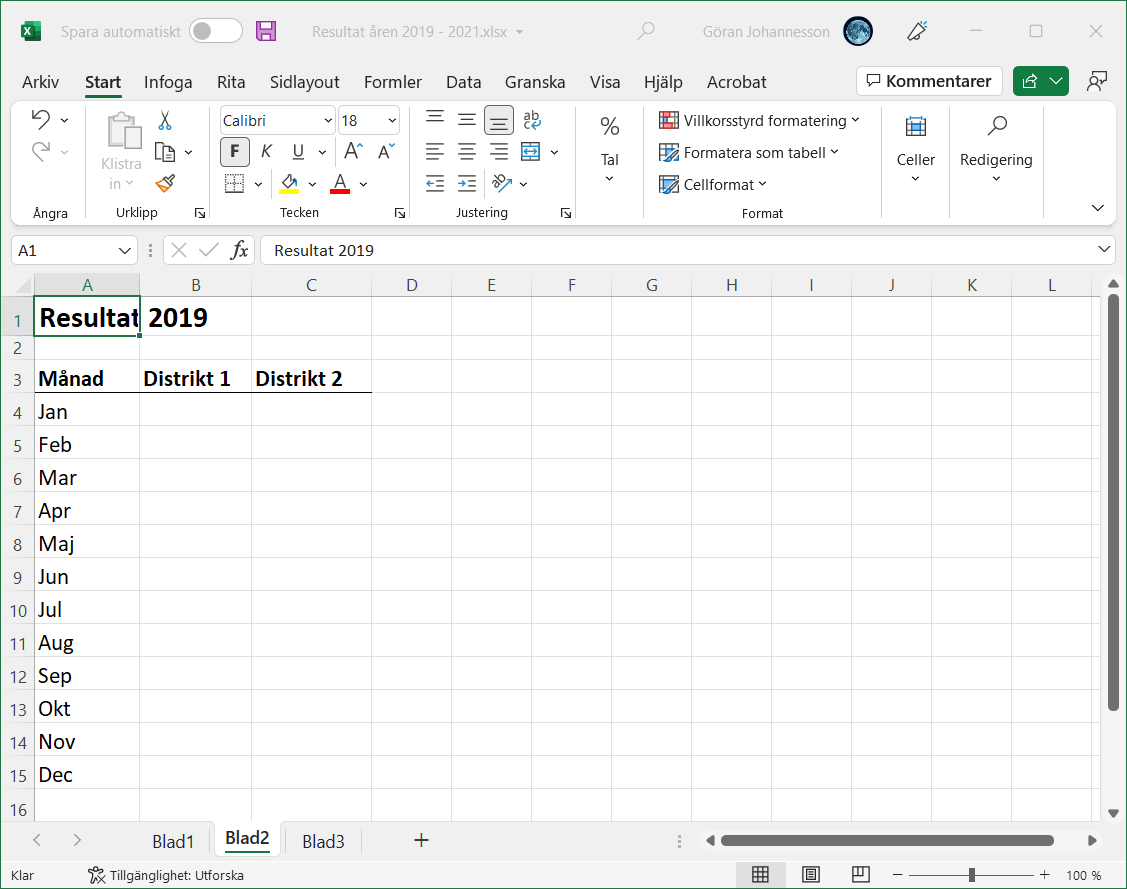Click the Wrap Text icon
The height and width of the screenshot is (889, 1127).
coord(532,120)
